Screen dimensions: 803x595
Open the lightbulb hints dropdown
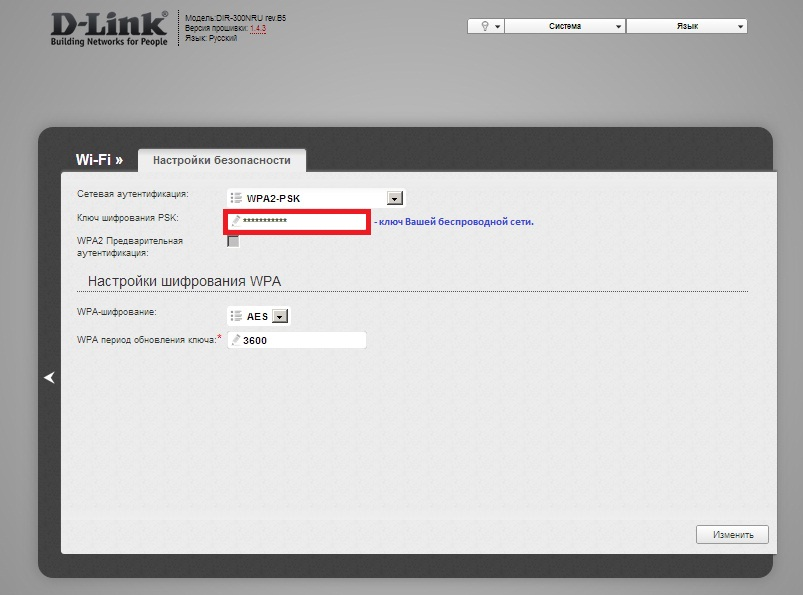486,26
